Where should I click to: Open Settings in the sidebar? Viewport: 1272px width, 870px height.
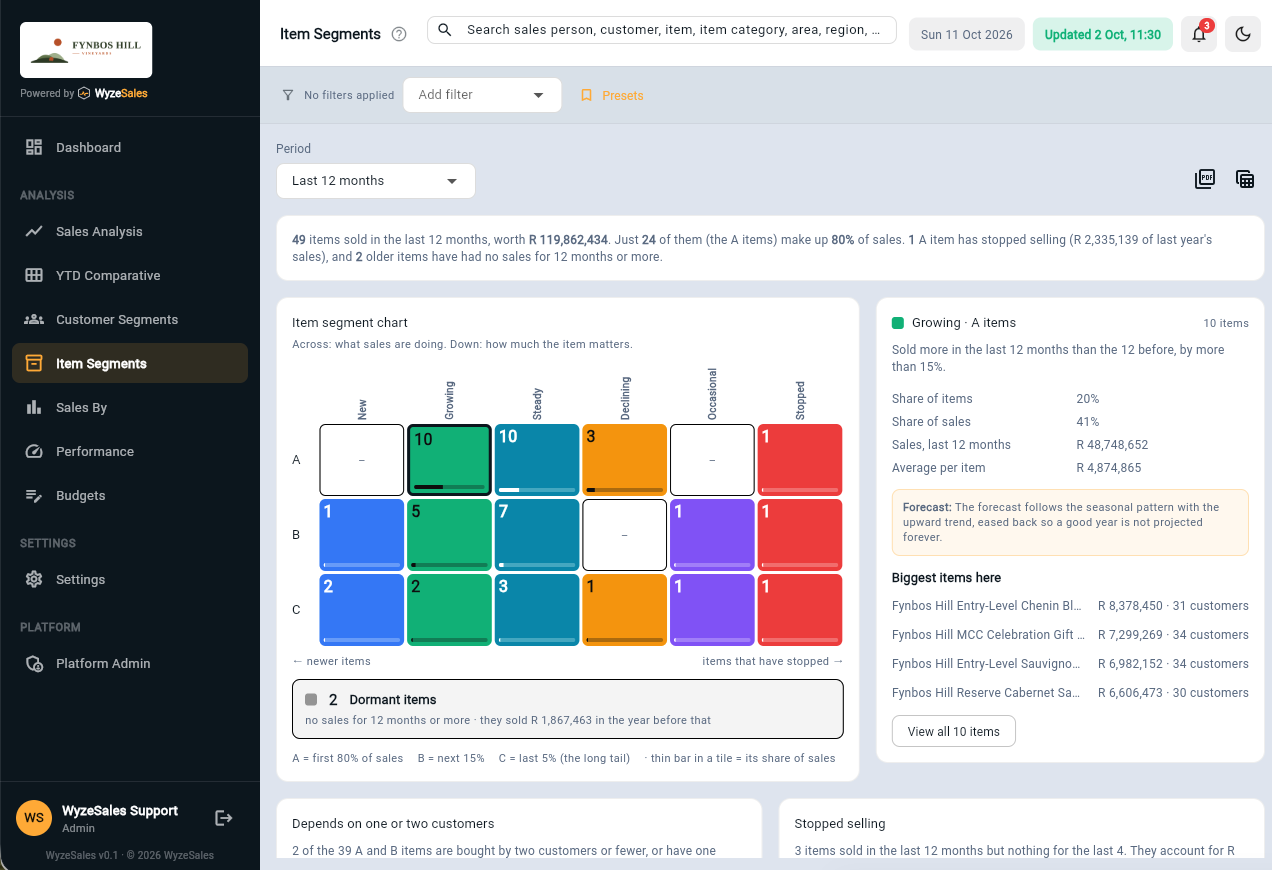coord(130,579)
